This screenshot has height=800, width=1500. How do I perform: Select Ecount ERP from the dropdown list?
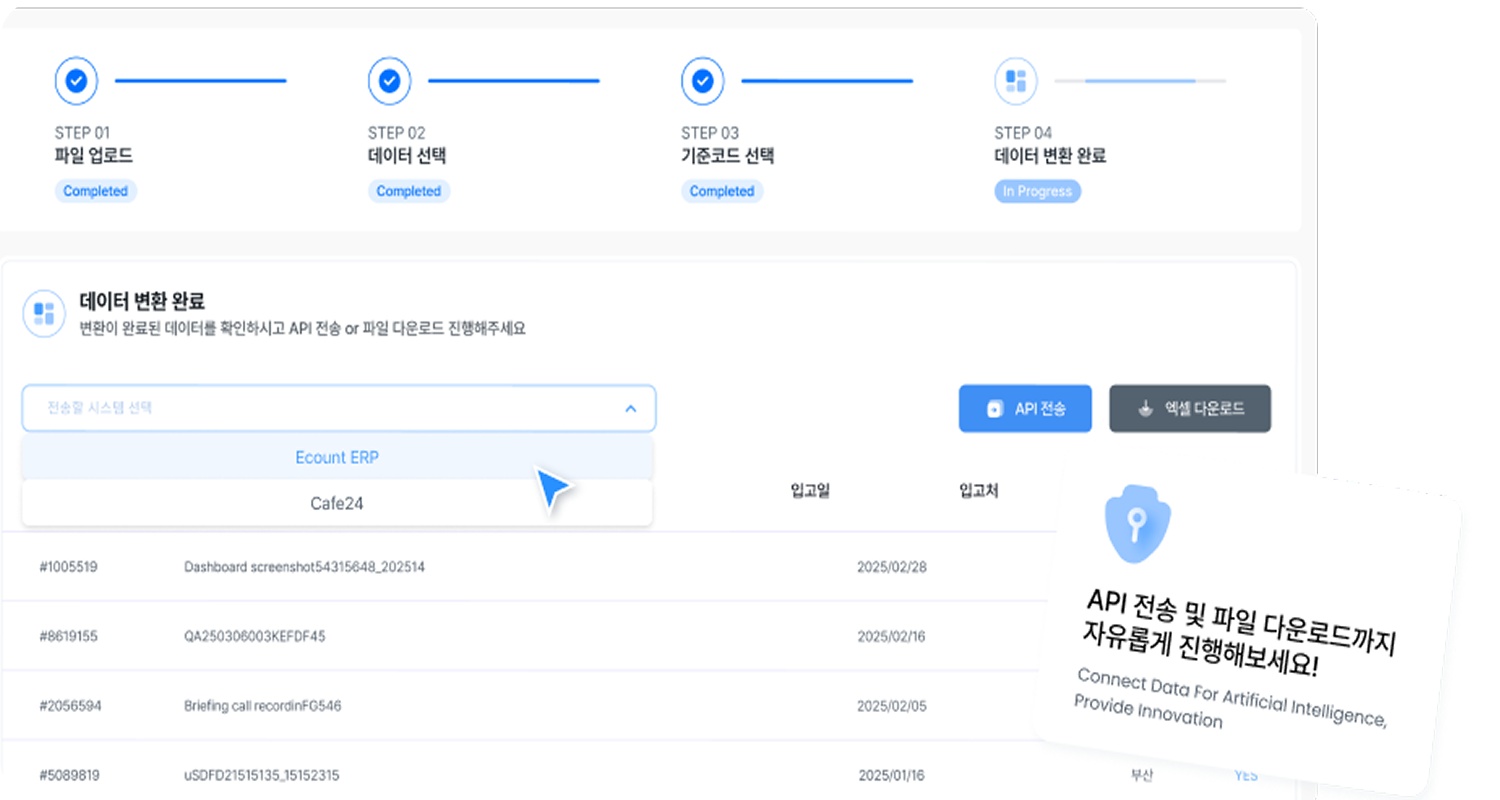pos(337,457)
